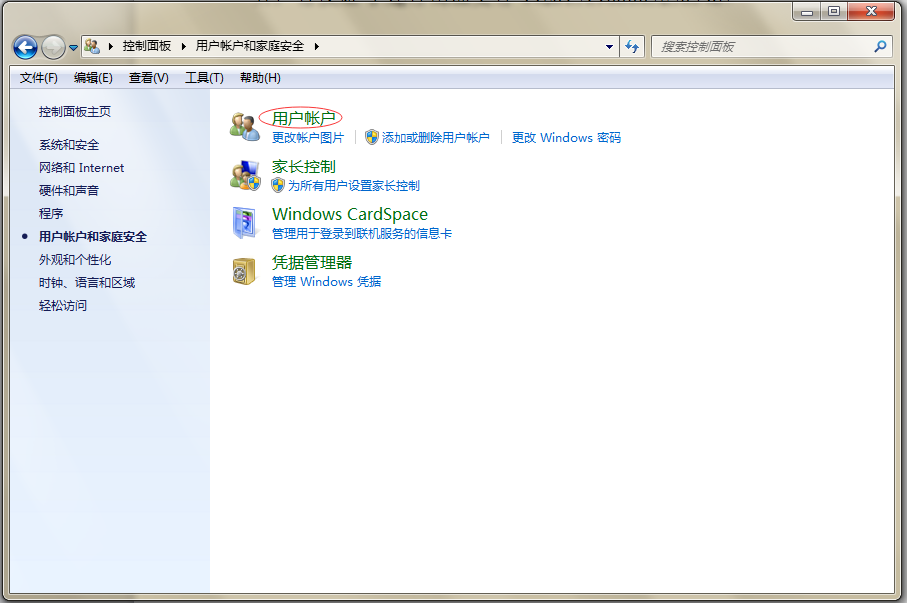The image size is (907, 603).
Task: Click the Windows CardSpace card icon
Action: pos(245,223)
